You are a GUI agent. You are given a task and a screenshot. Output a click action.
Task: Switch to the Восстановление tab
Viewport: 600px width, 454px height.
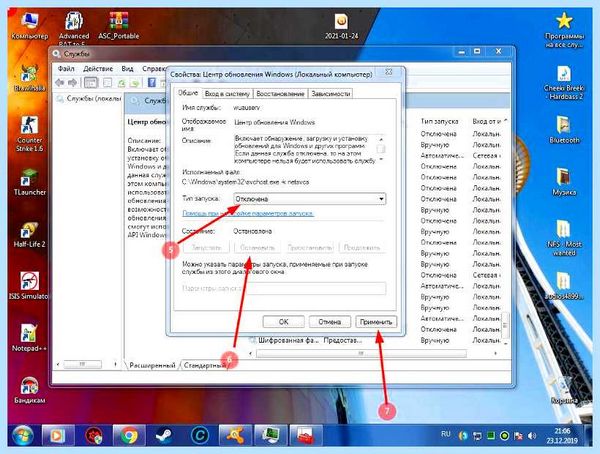click(x=280, y=93)
